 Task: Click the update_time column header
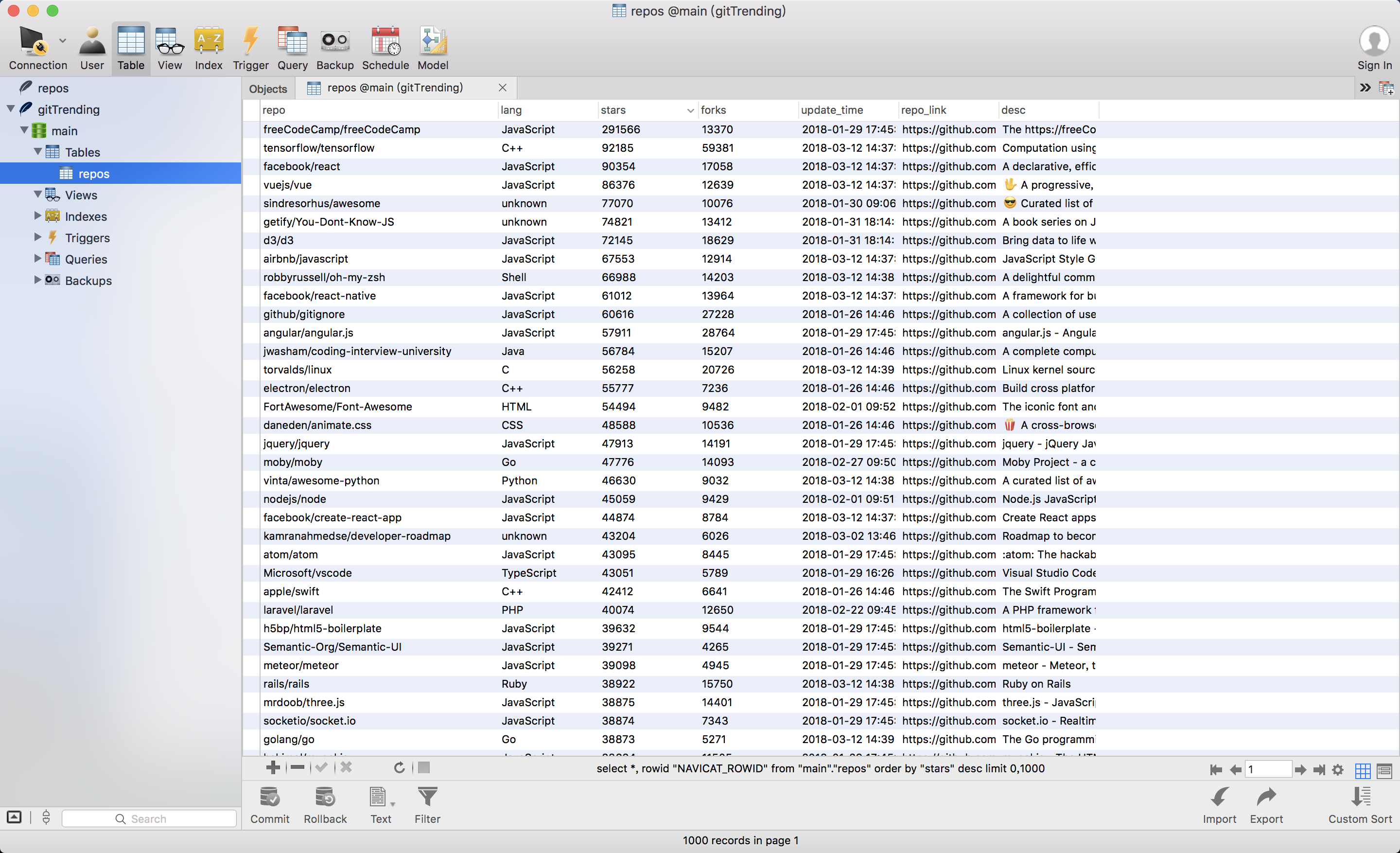point(848,110)
